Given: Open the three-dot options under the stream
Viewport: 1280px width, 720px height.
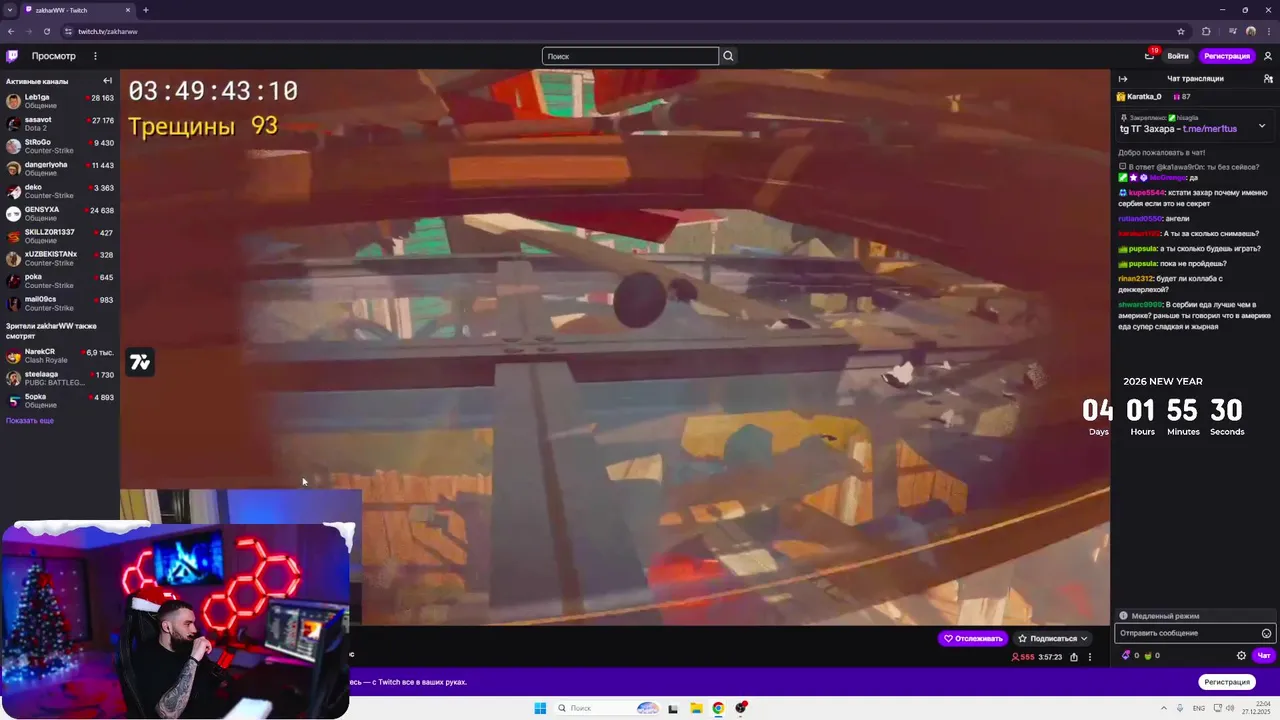Looking at the screenshot, I should 1090,657.
